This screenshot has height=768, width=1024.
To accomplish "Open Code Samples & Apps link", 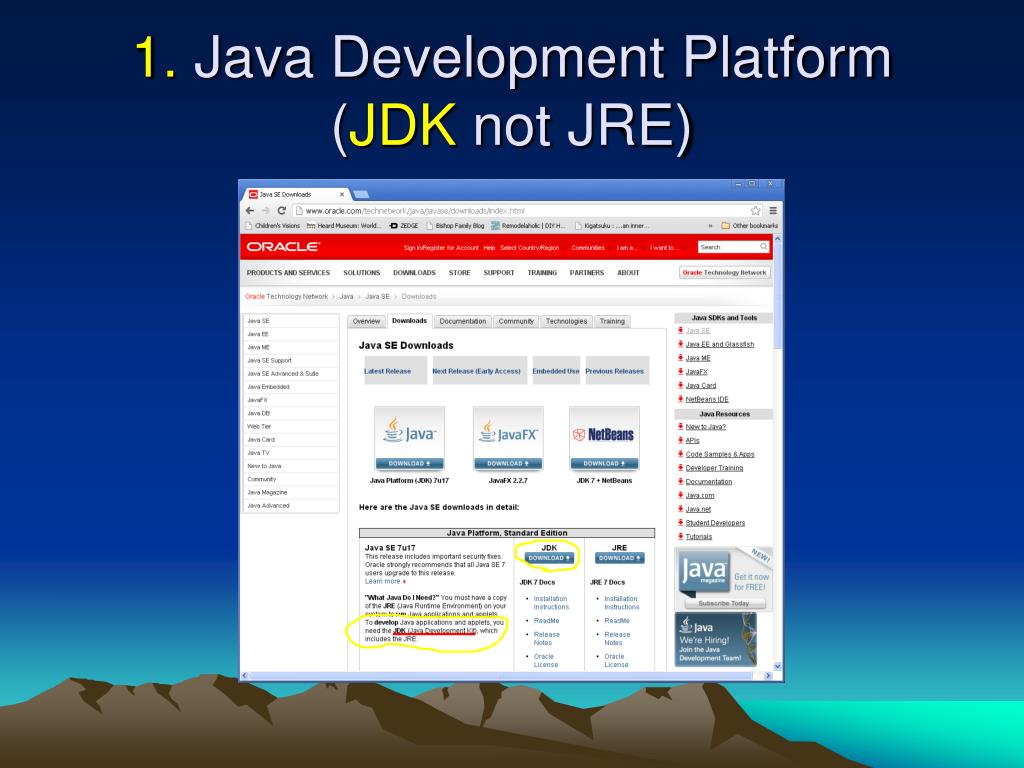I will click(x=720, y=454).
